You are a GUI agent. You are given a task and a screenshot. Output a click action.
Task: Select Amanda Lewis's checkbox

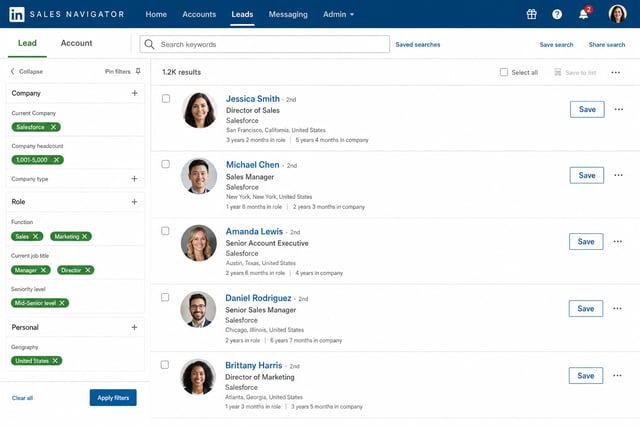165,231
